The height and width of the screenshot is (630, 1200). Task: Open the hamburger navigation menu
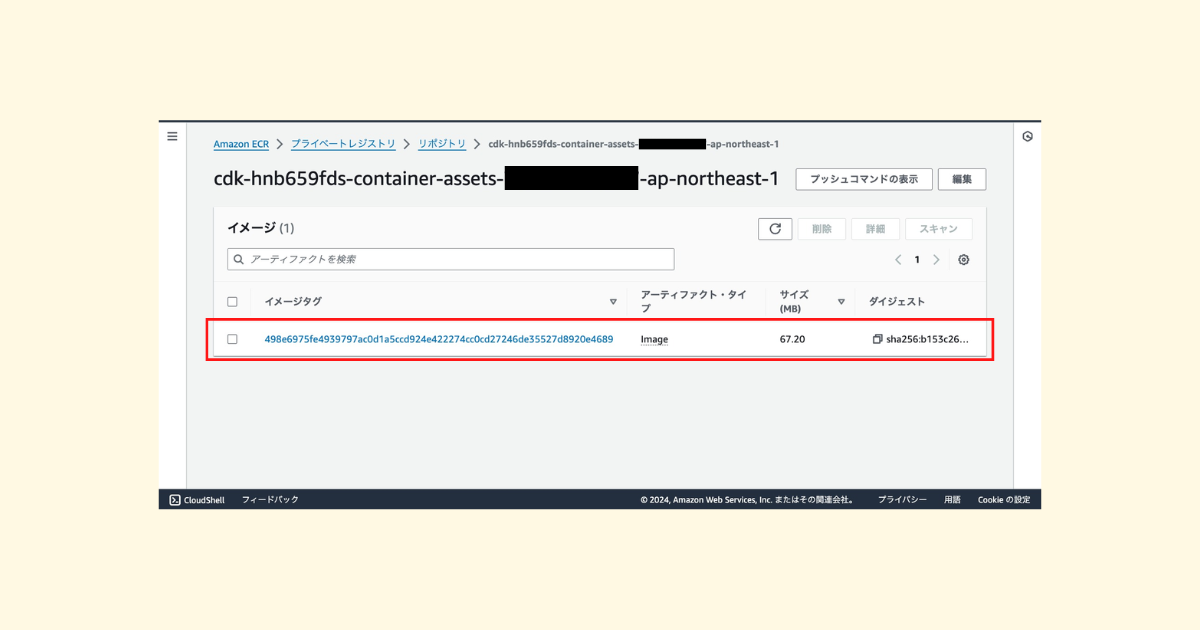point(172,136)
